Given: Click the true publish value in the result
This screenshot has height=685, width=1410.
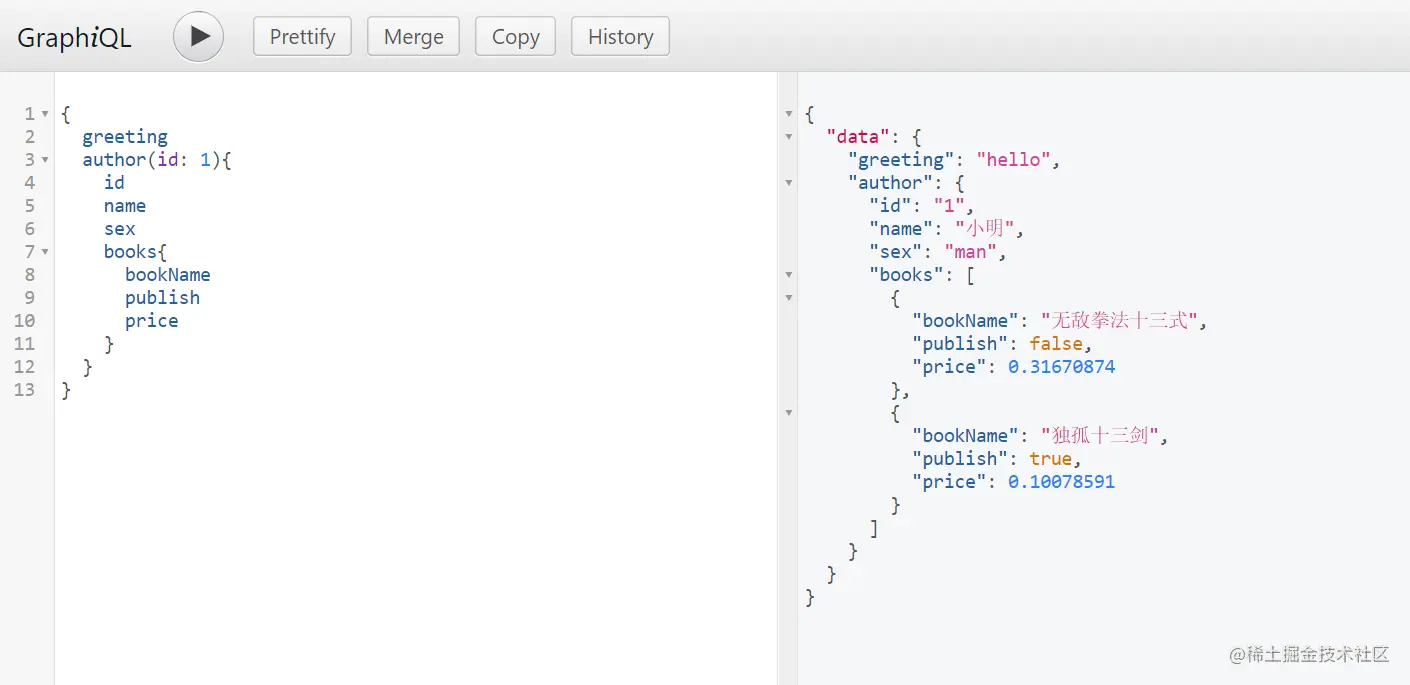Looking at the screenshot, I should click(1050, 459).
